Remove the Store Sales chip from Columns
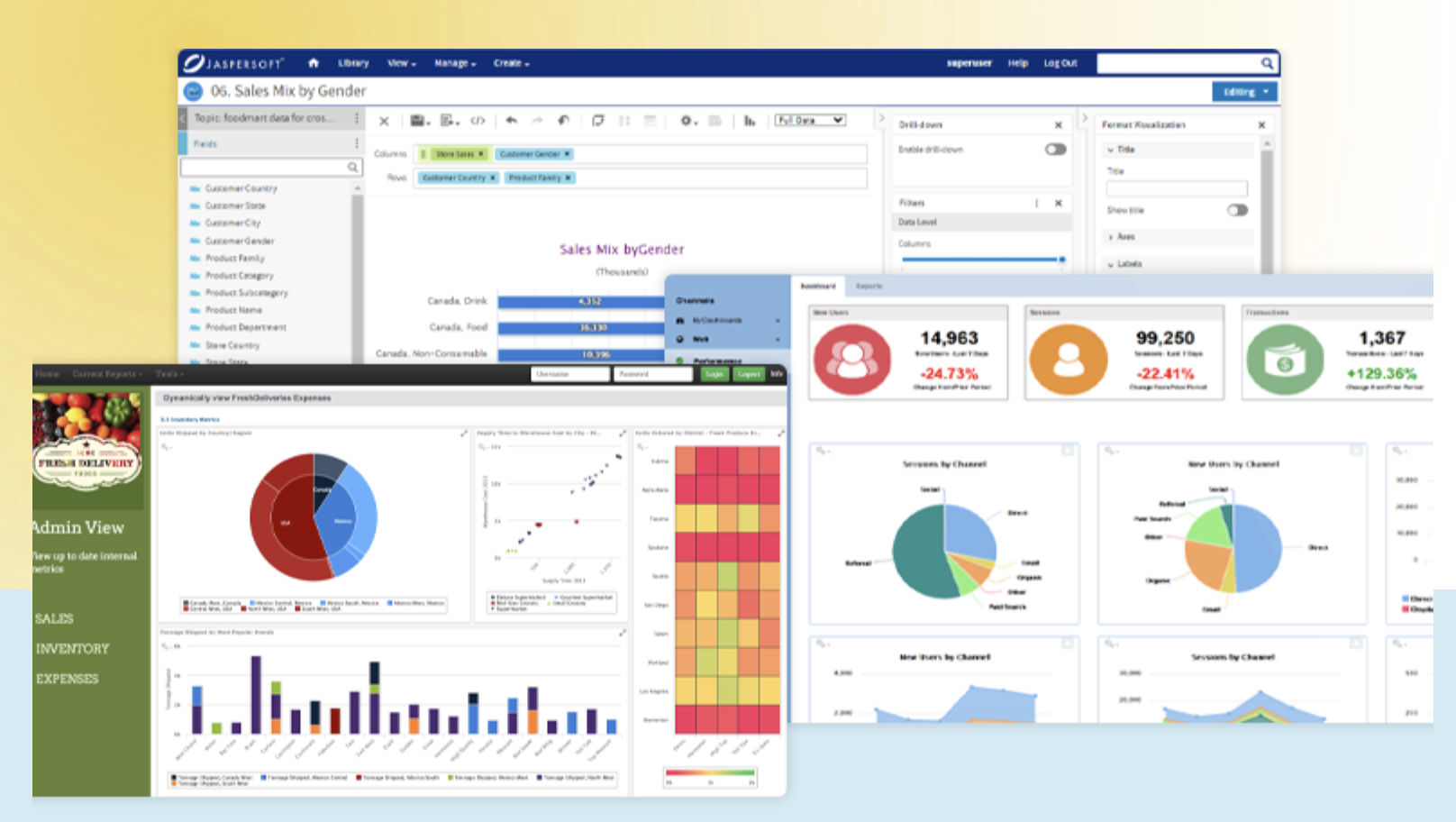 (x=481, y=154)
